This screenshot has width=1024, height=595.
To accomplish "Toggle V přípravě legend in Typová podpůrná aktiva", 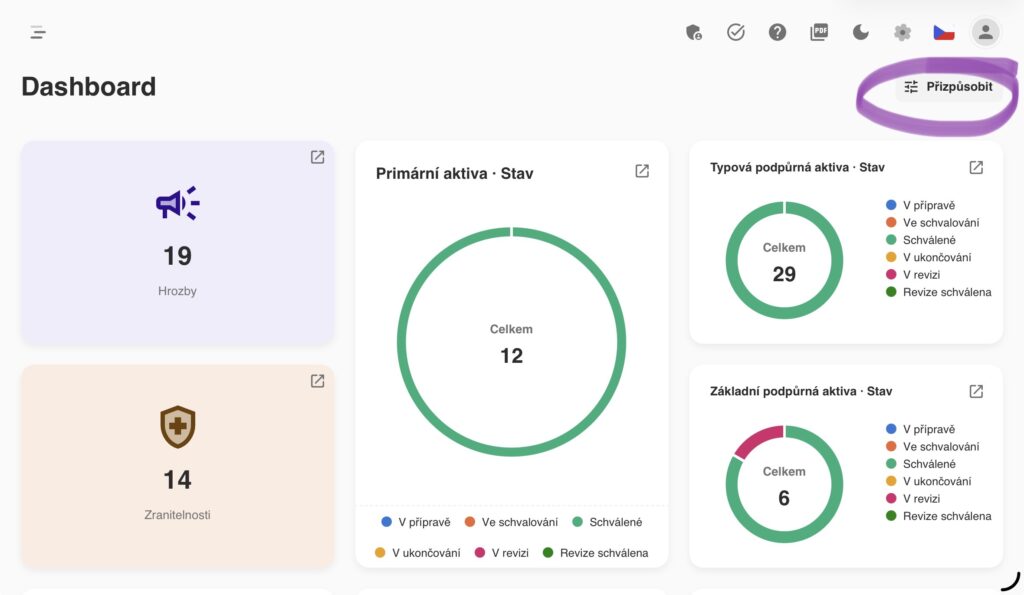I will click(920, 205).
